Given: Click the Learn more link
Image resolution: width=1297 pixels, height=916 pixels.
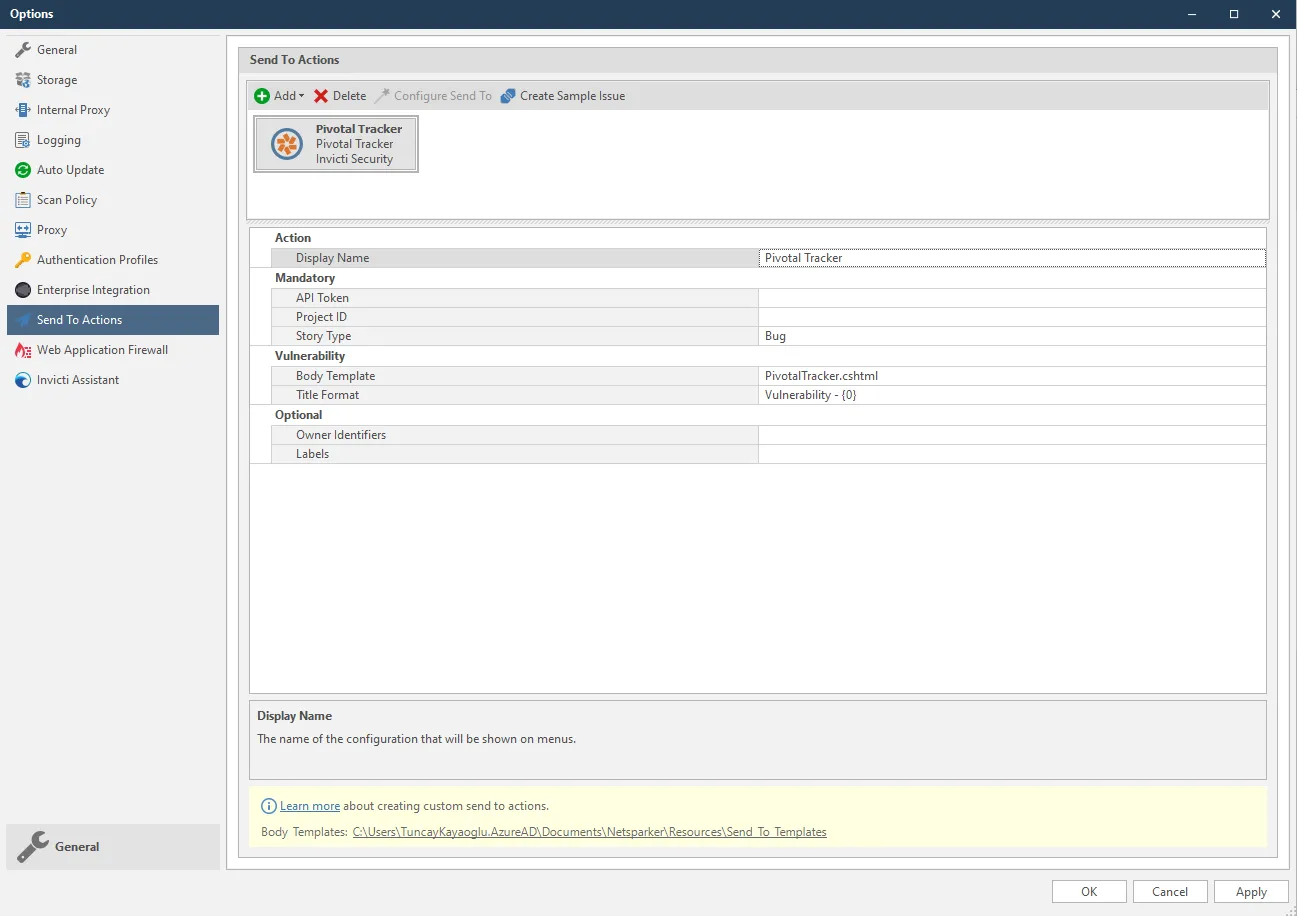Looking at the screenshot, I should [x=310, y=805].
